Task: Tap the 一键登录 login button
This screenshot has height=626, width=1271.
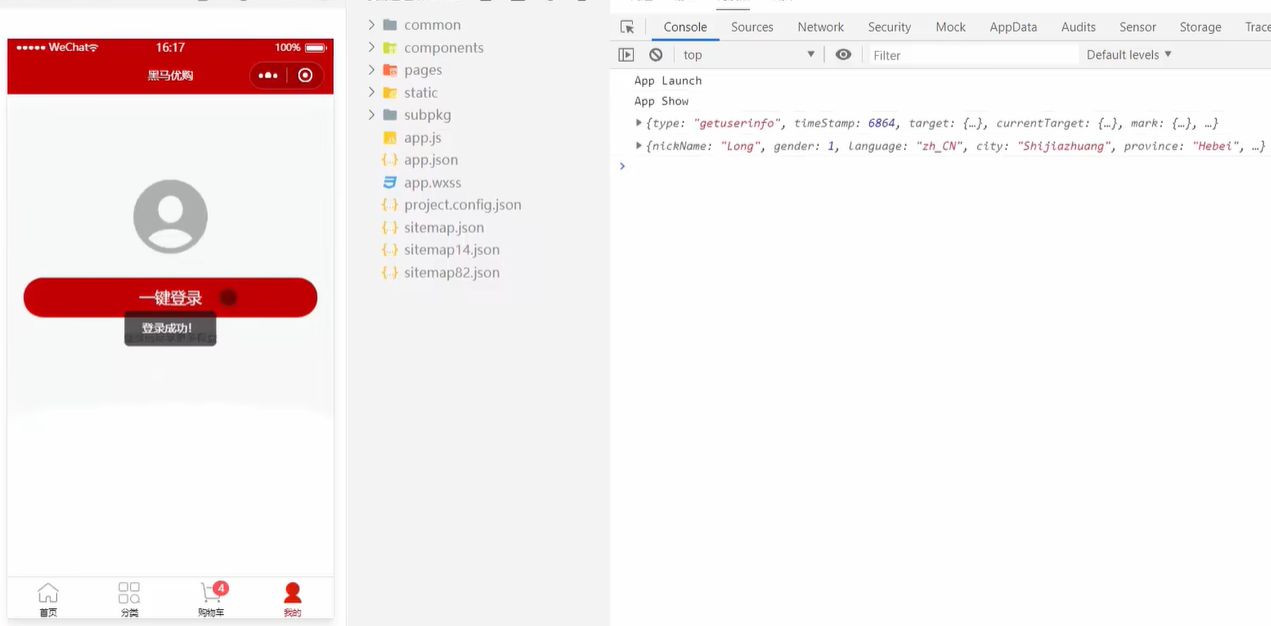Action: (x=170, y=298)
